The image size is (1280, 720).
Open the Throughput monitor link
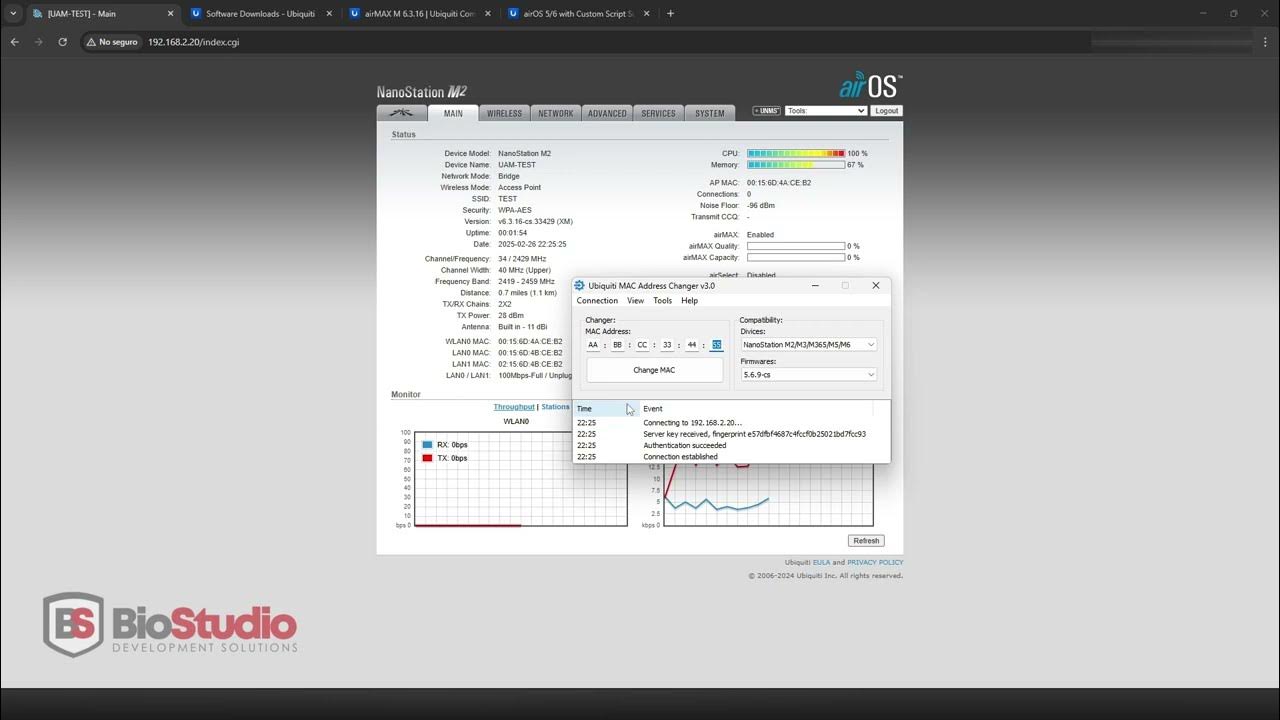tap(514, 407)
